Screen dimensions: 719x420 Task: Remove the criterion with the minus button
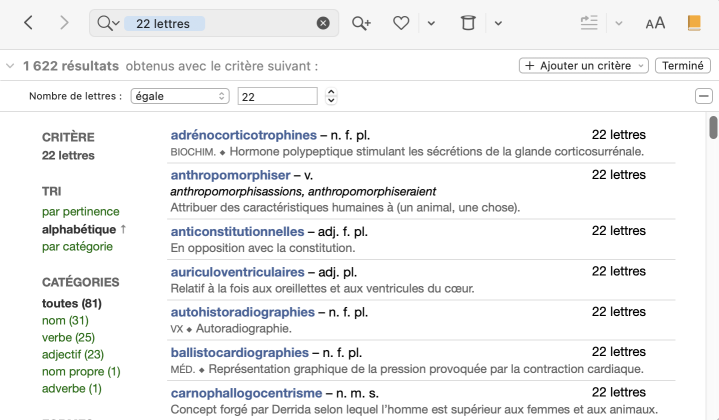[704, 96]
